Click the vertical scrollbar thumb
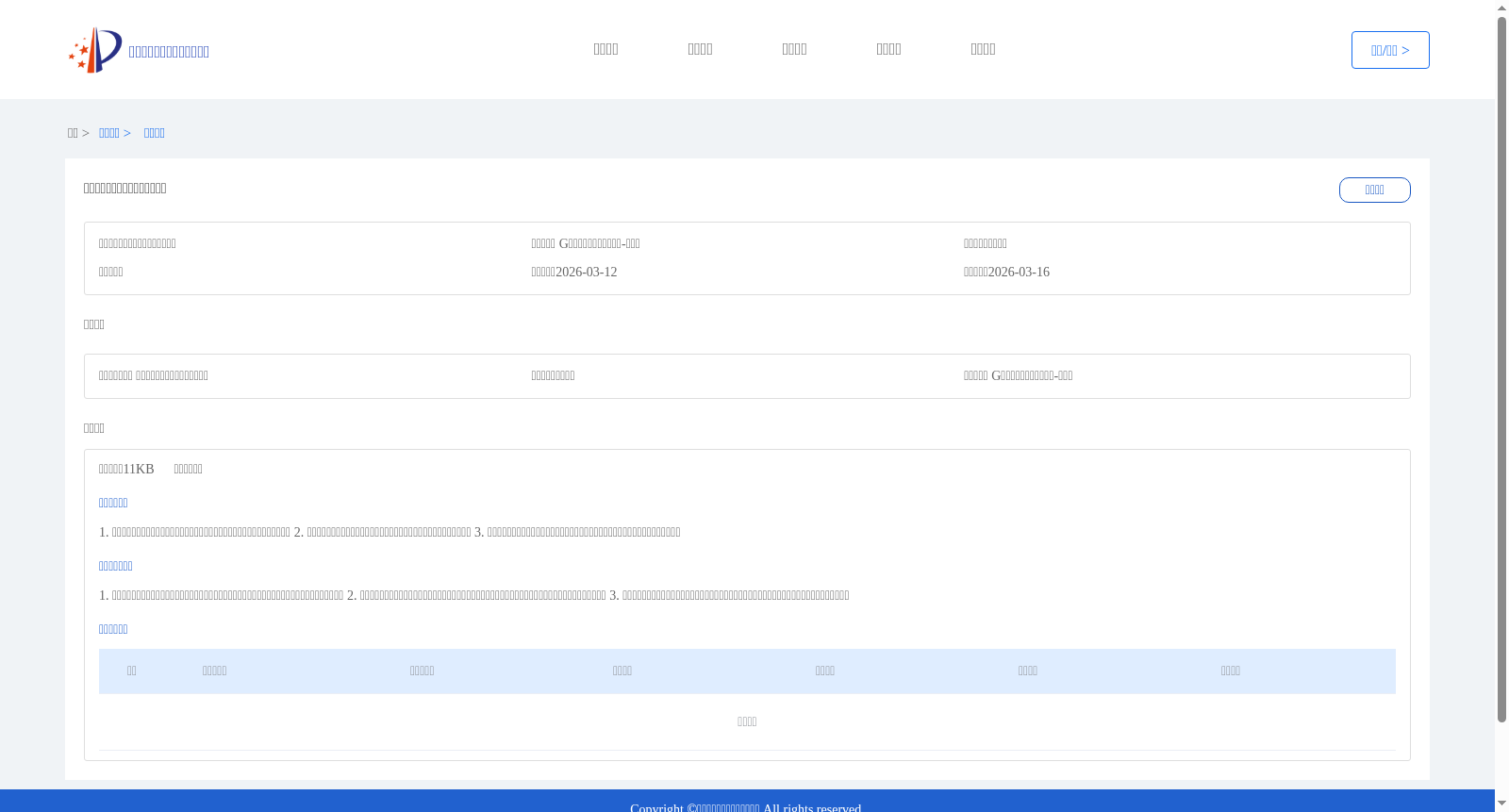1509x812 pixels. click(1501, 370)
